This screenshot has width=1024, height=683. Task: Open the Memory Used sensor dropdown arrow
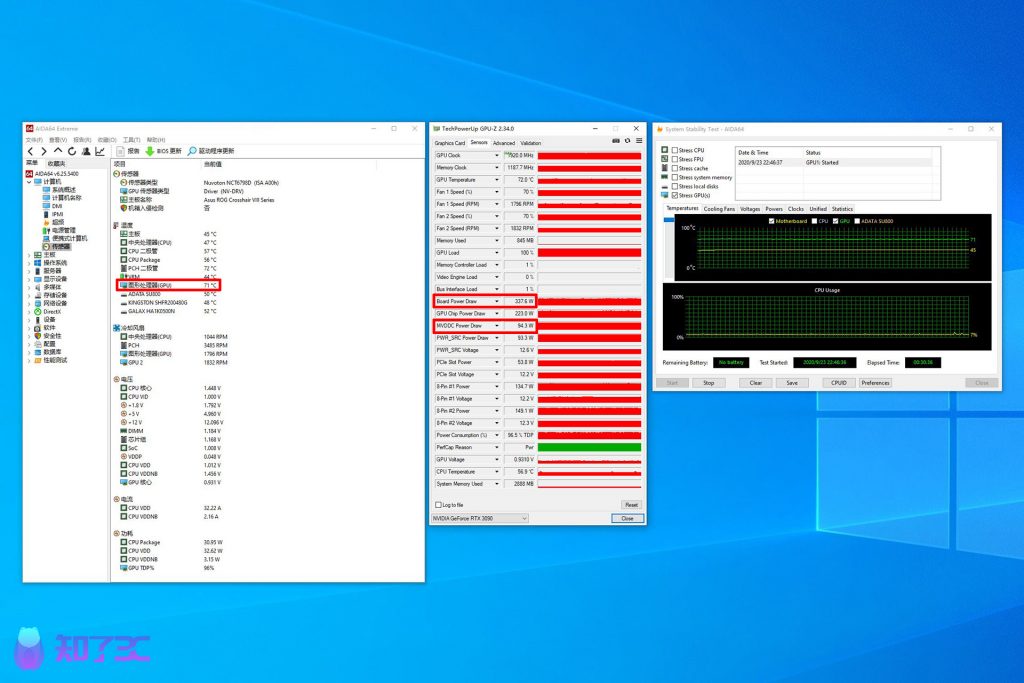point(497,241)
